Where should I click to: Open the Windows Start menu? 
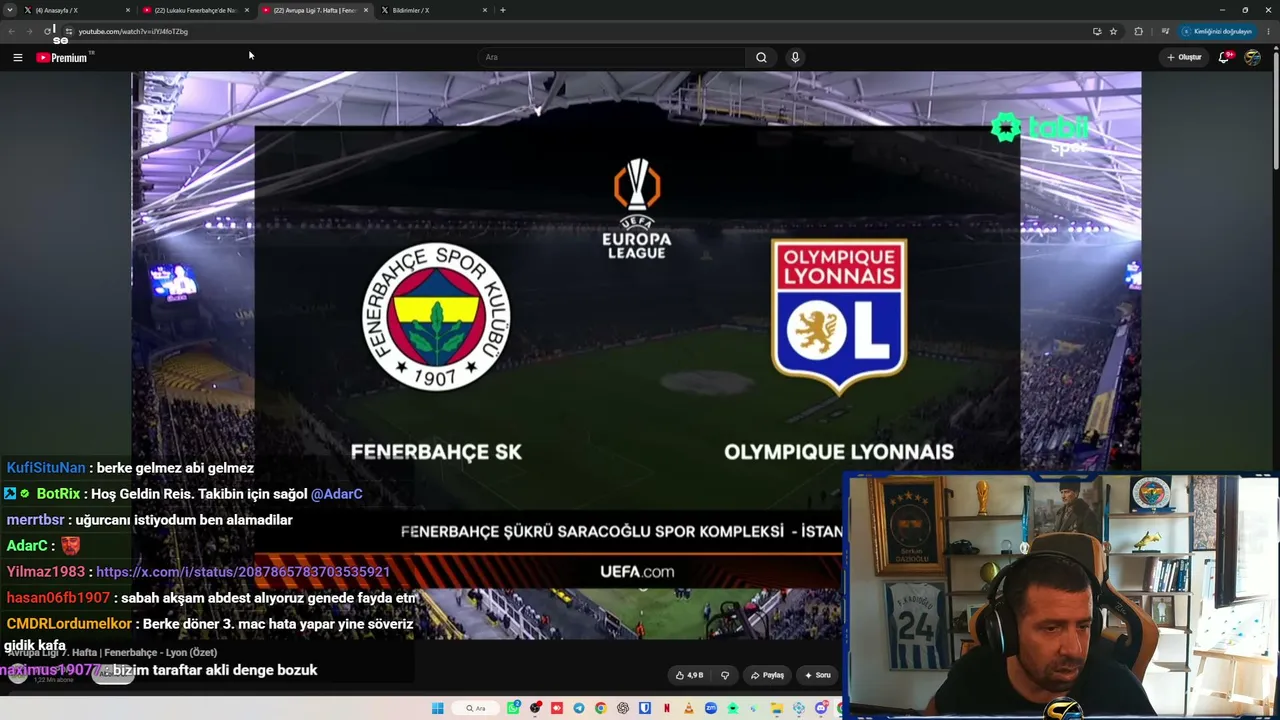point(438,708)
